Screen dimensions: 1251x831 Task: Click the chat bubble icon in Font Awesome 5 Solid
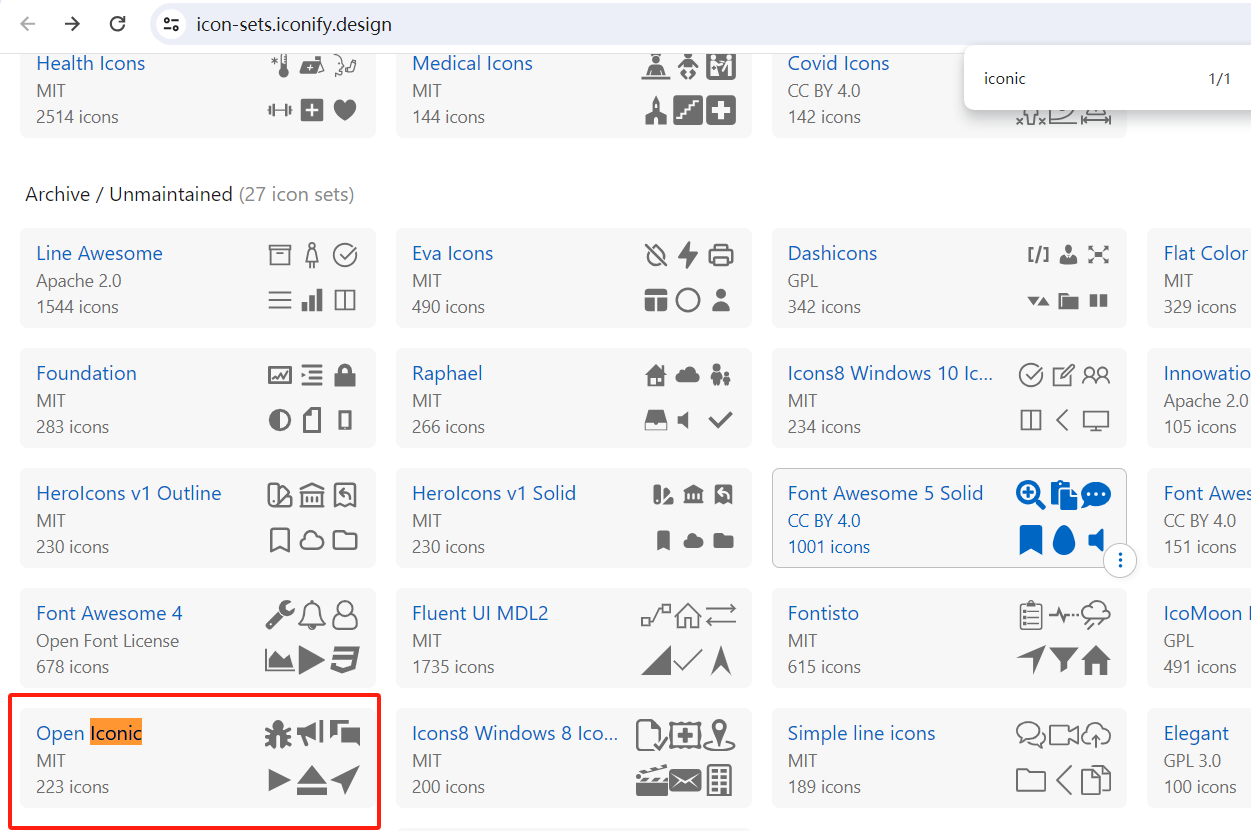[x=1096, y=494]
